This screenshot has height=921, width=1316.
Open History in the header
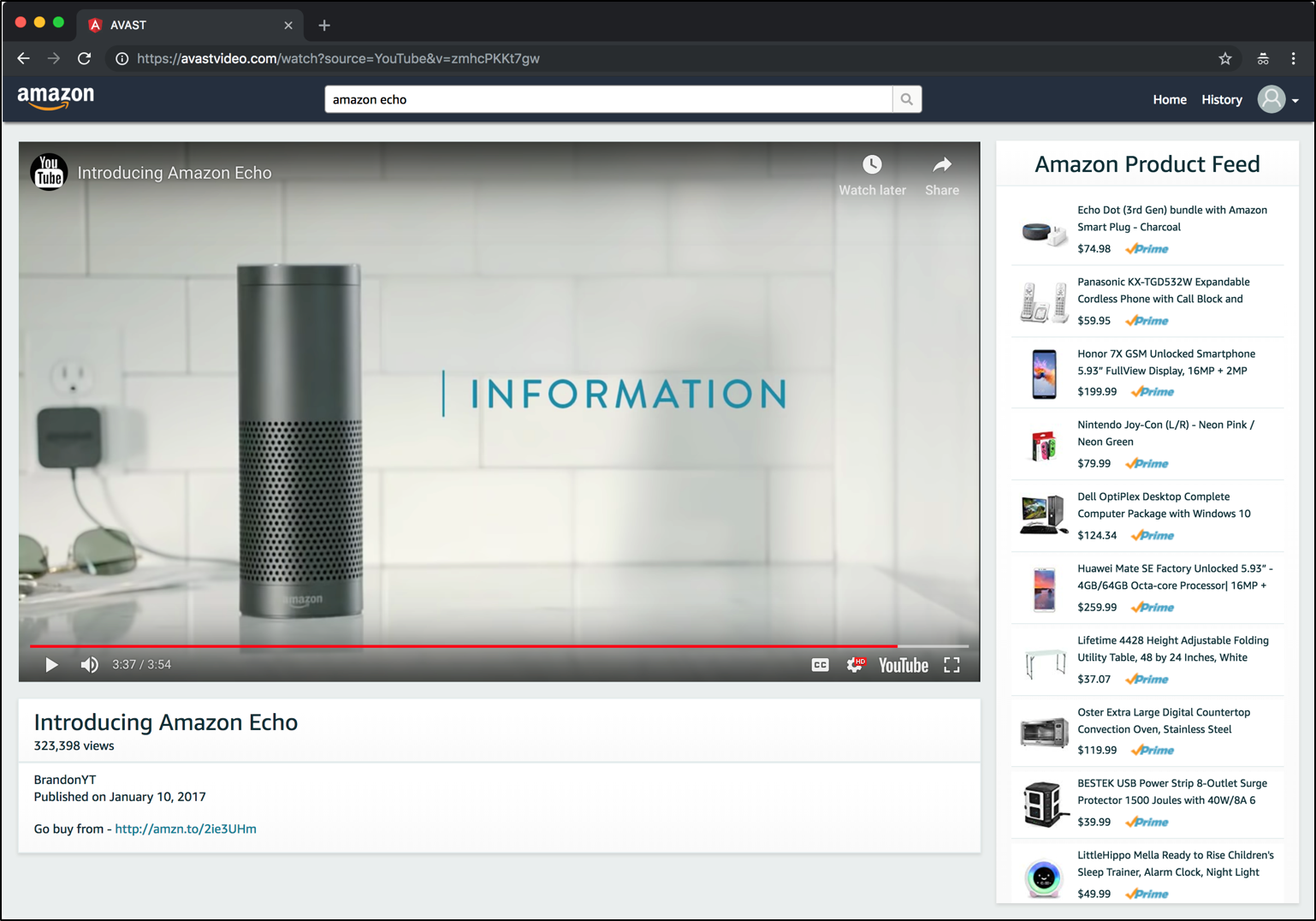point(1222,99)
